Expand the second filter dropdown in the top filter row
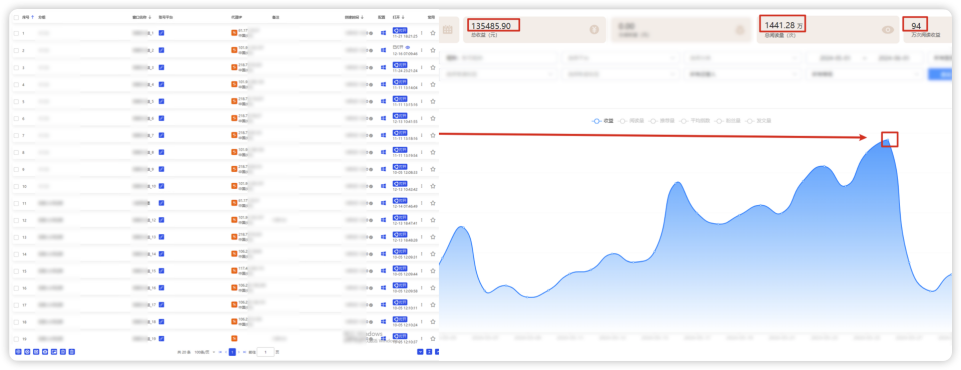The width and height of the screenshot is (961, 370). 621,58
